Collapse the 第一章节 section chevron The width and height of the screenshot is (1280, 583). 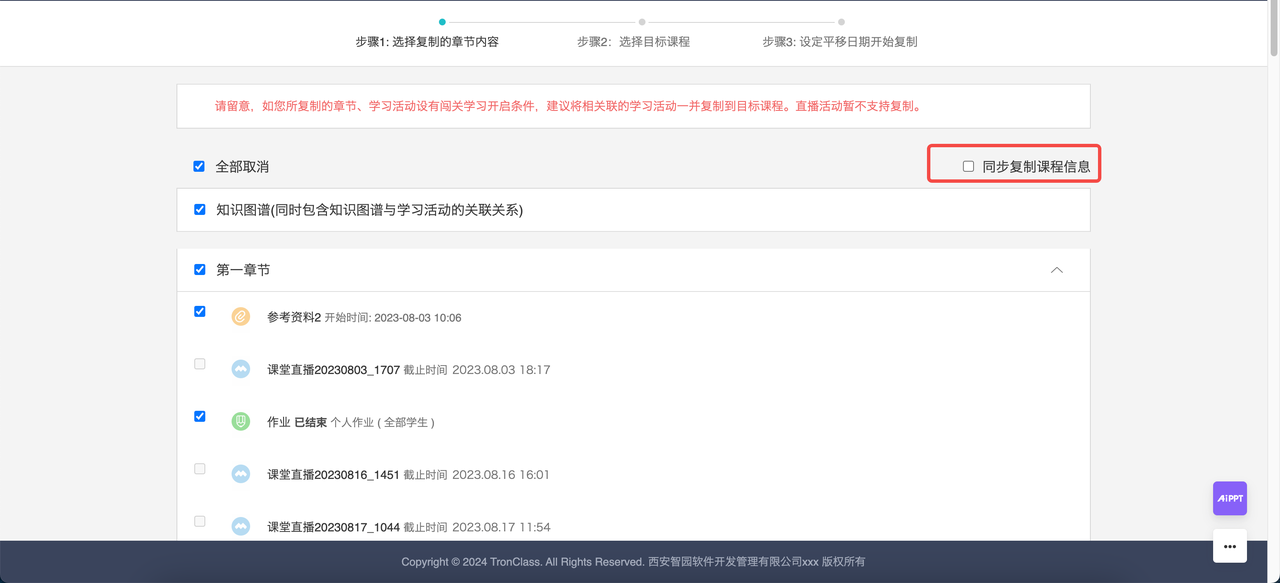pos(1056,270)
